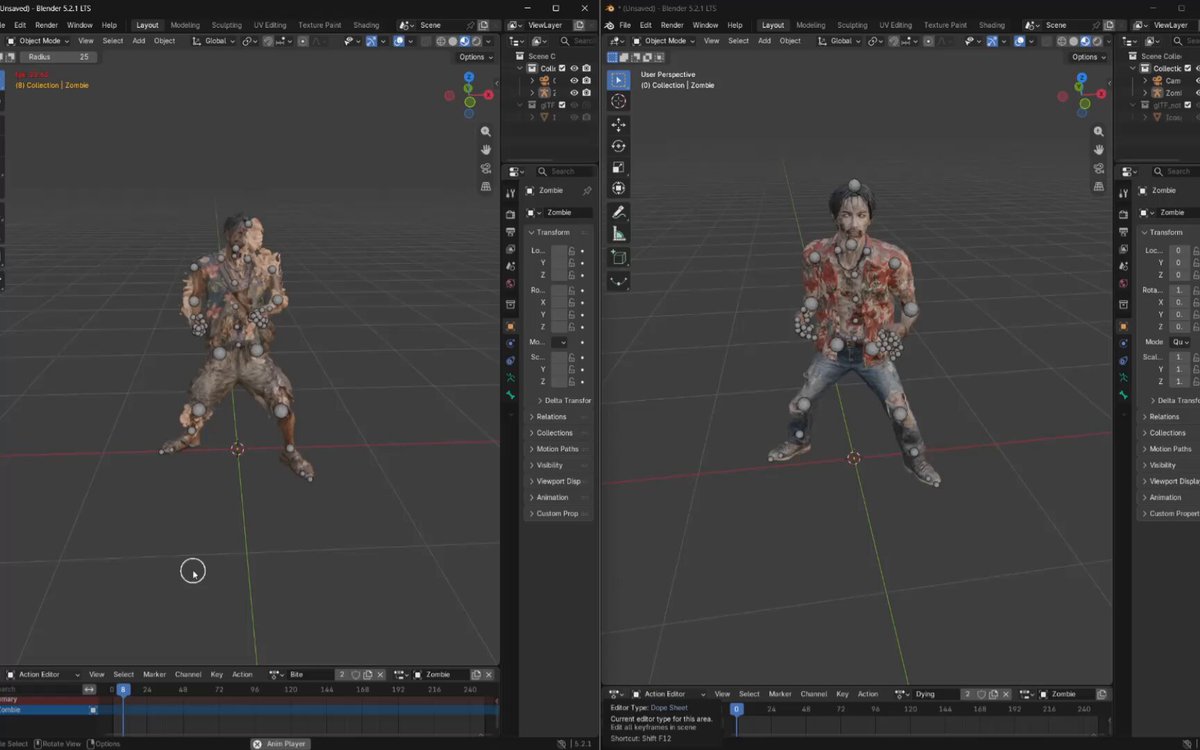Screen dimensions: 1200x750
Task: Toggle the glTF collection checkbox in right outliner
Action: click(1187, 105)
